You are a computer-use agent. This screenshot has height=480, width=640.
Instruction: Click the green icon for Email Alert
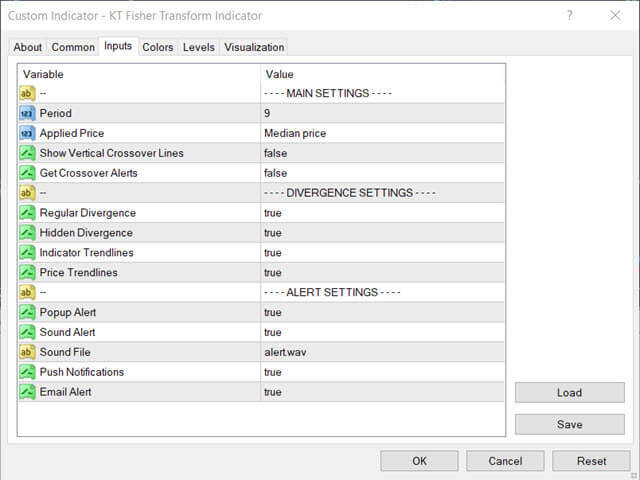tap(27, 392)
